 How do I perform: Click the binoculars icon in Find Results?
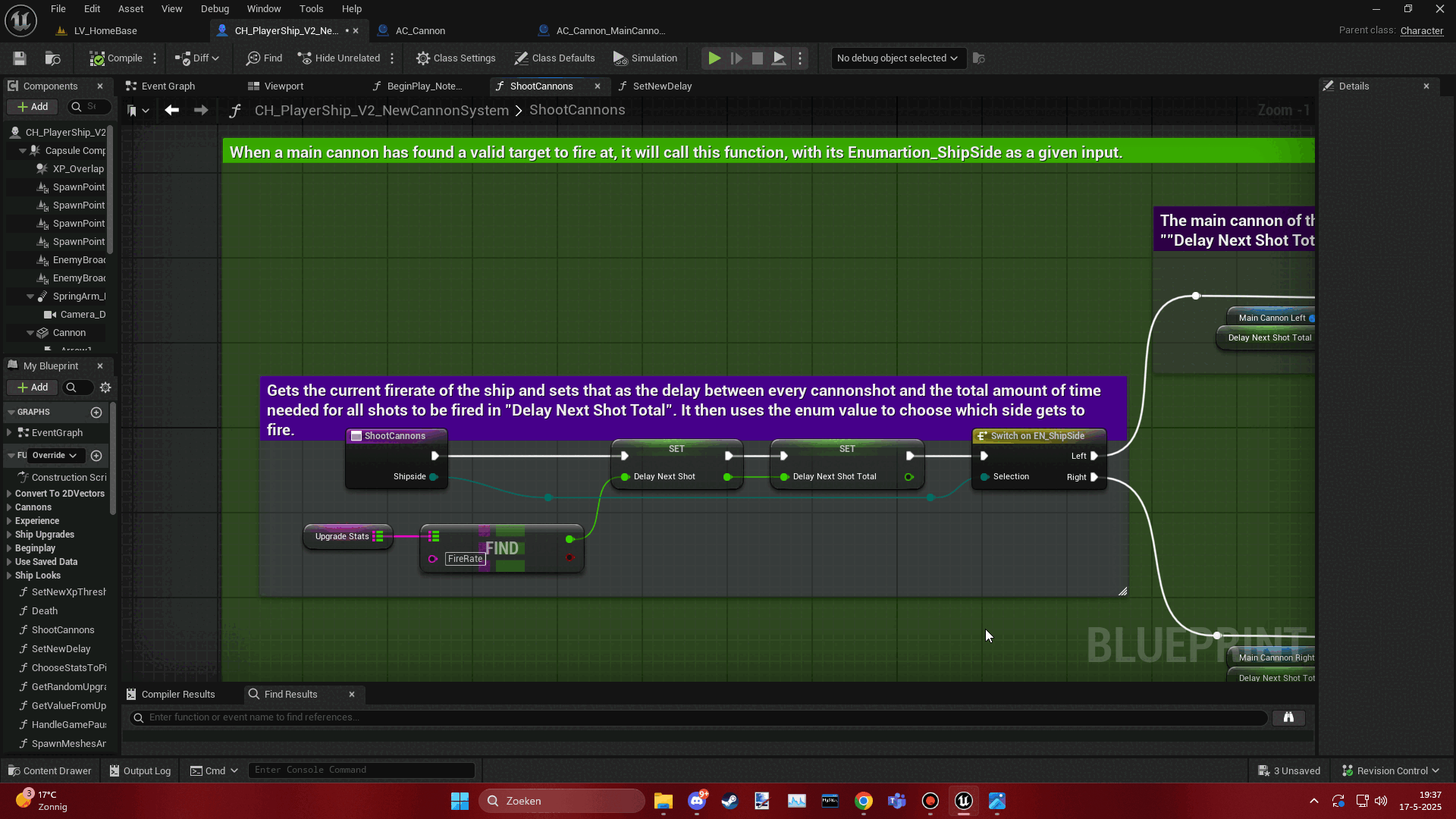[x=1288, y=717]
